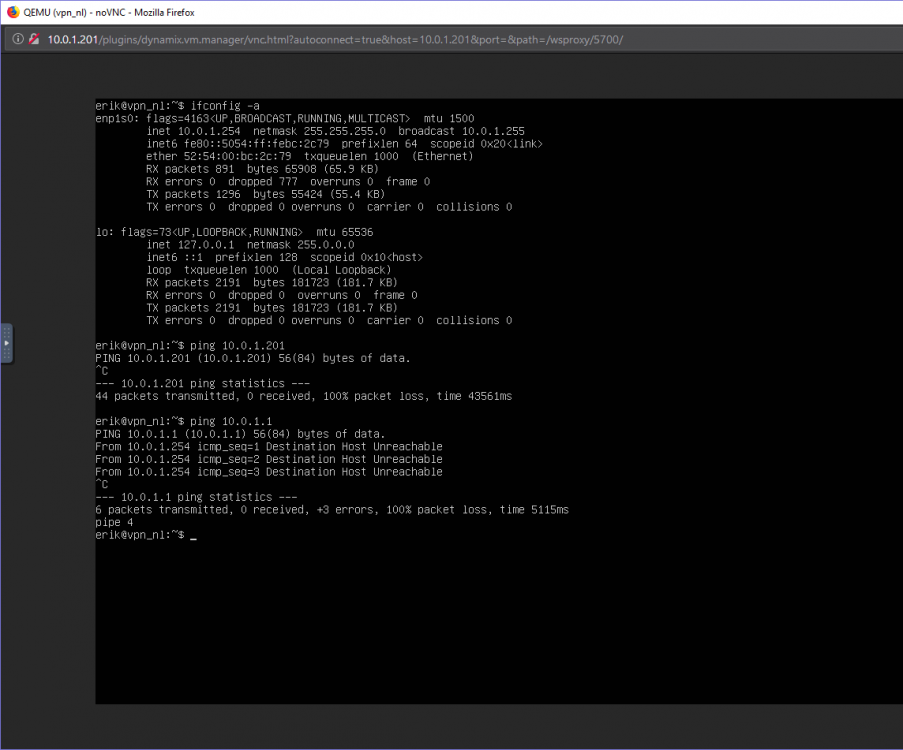Click the insecure connection padlock icon
903x750 pixels.
pos(35,39)
